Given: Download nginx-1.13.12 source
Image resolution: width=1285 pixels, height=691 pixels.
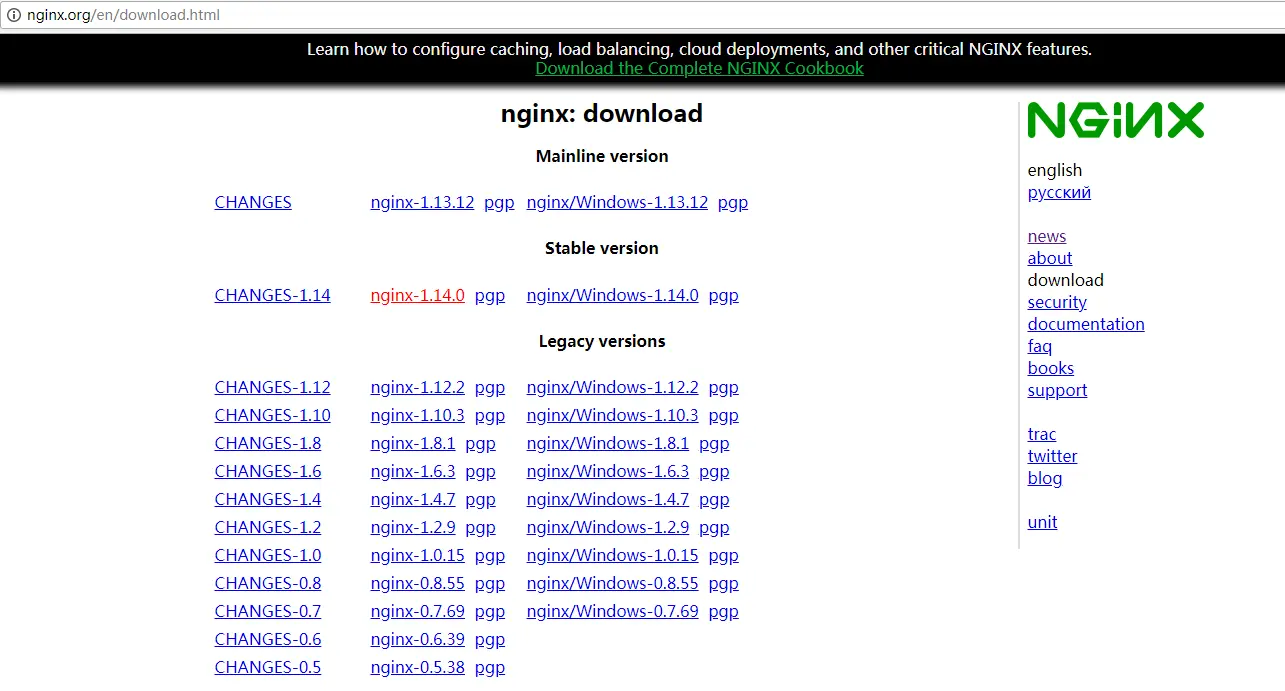Looking at the screenshot, I should pos(422,202).
